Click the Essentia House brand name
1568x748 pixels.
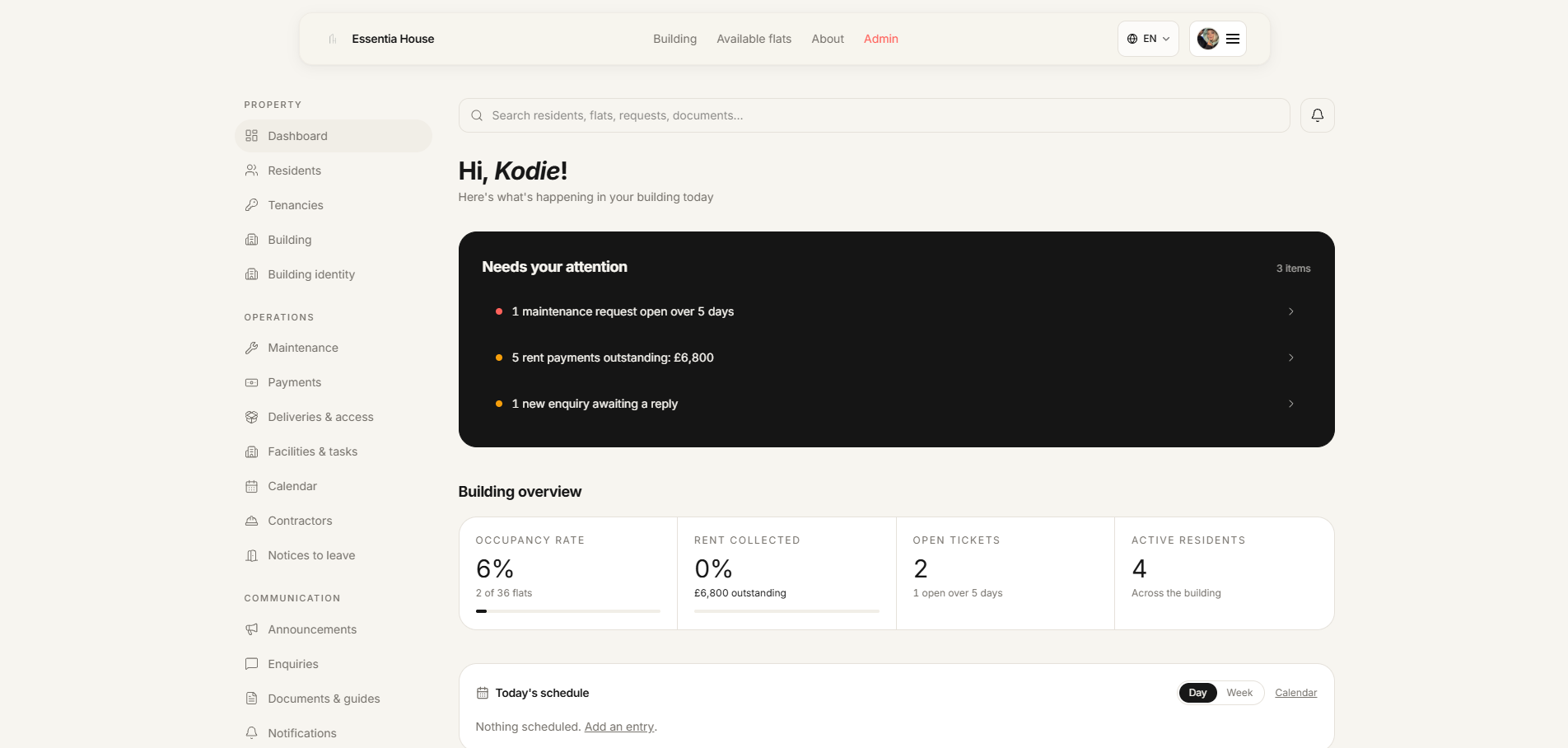pyautogui.click(x=393, y=39)
